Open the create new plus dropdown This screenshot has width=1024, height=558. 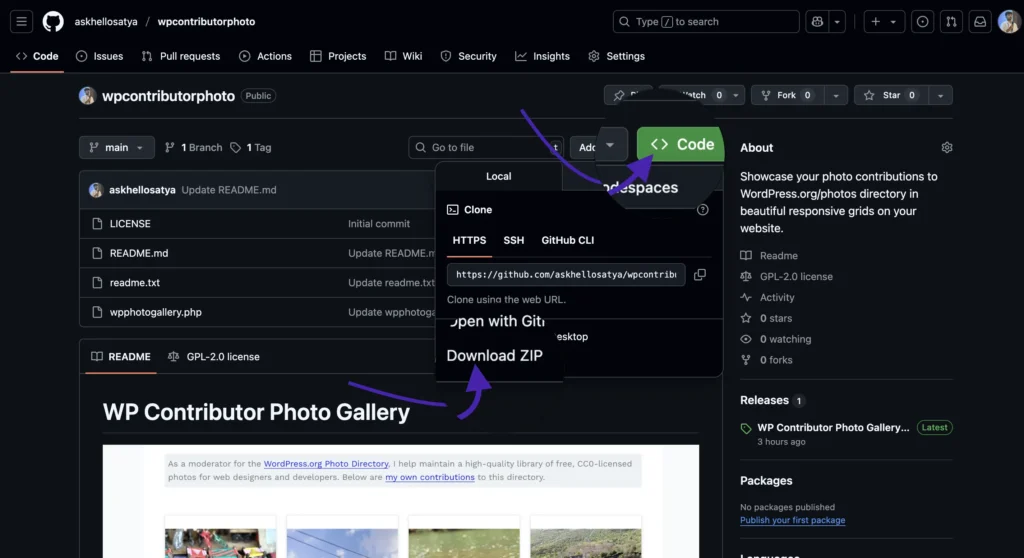[883, 21]
